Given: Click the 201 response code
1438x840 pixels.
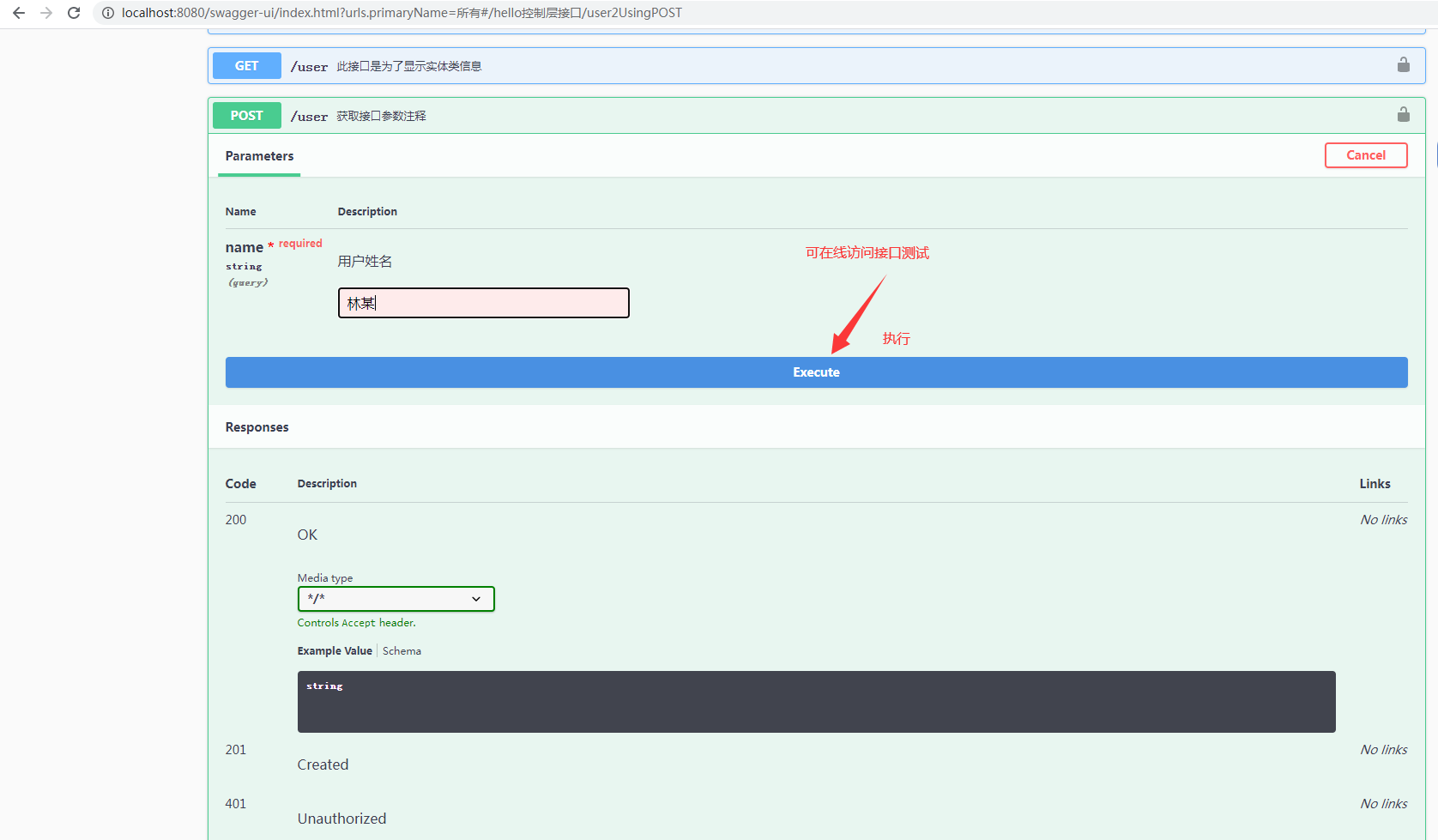Looking at the screenshot, I should click(236, 750).
